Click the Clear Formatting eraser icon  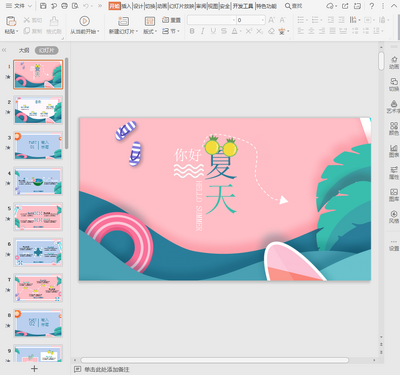point(271,31)
